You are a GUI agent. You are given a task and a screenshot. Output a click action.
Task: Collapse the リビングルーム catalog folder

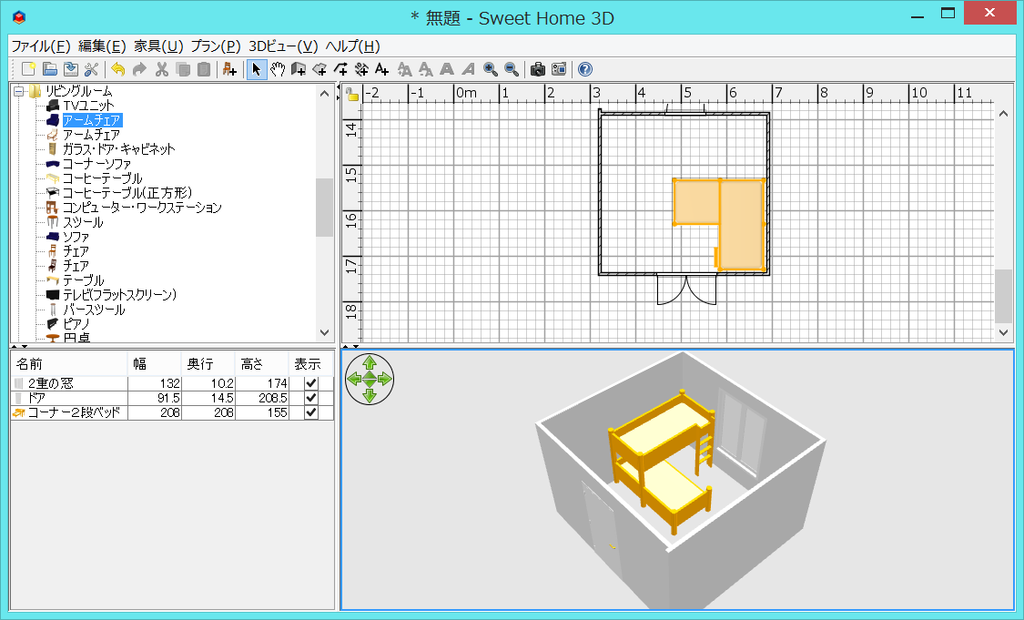tap(18, 91)
